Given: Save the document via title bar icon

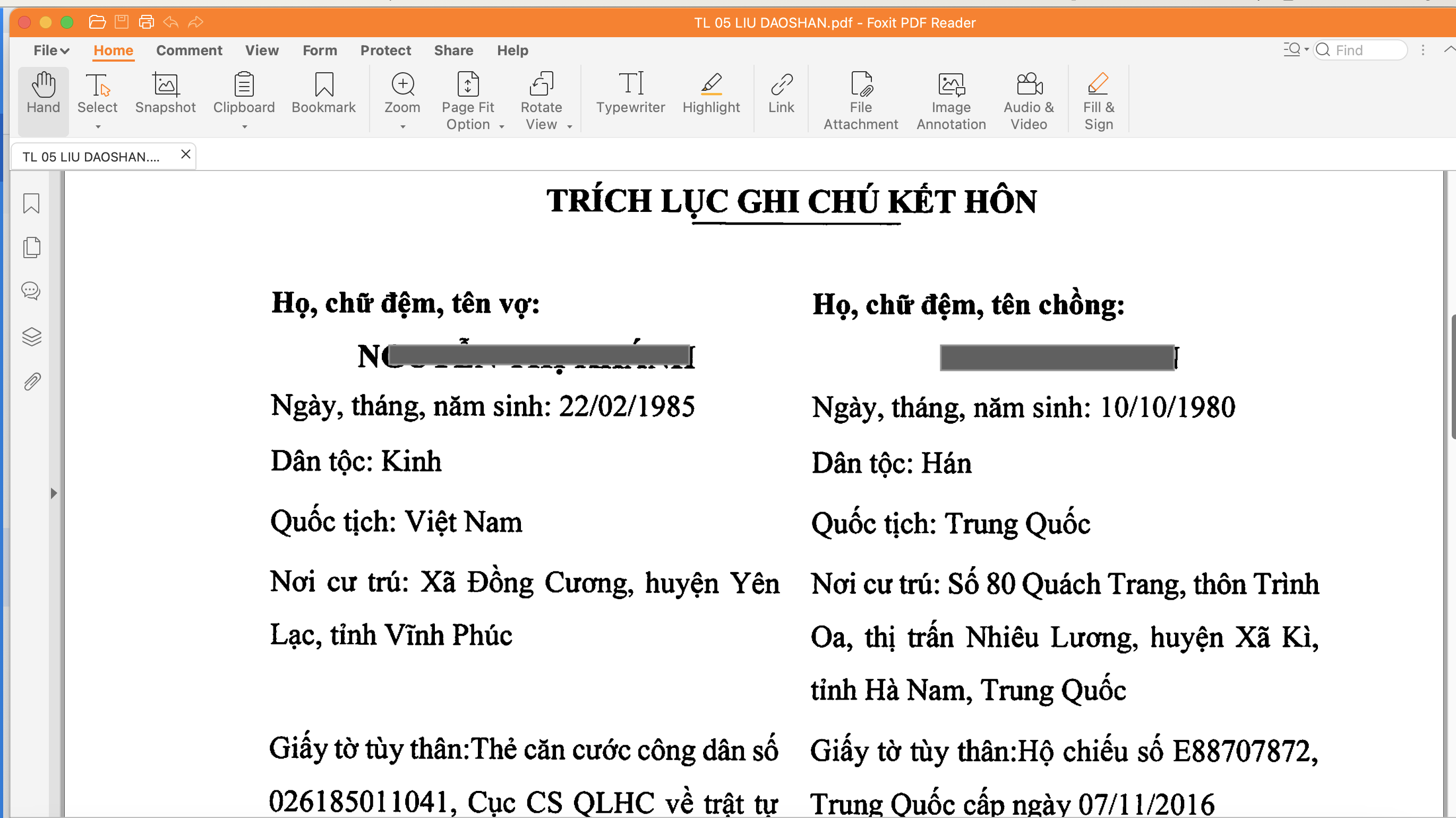Looking at the screenshot, I should click(122, 22).
